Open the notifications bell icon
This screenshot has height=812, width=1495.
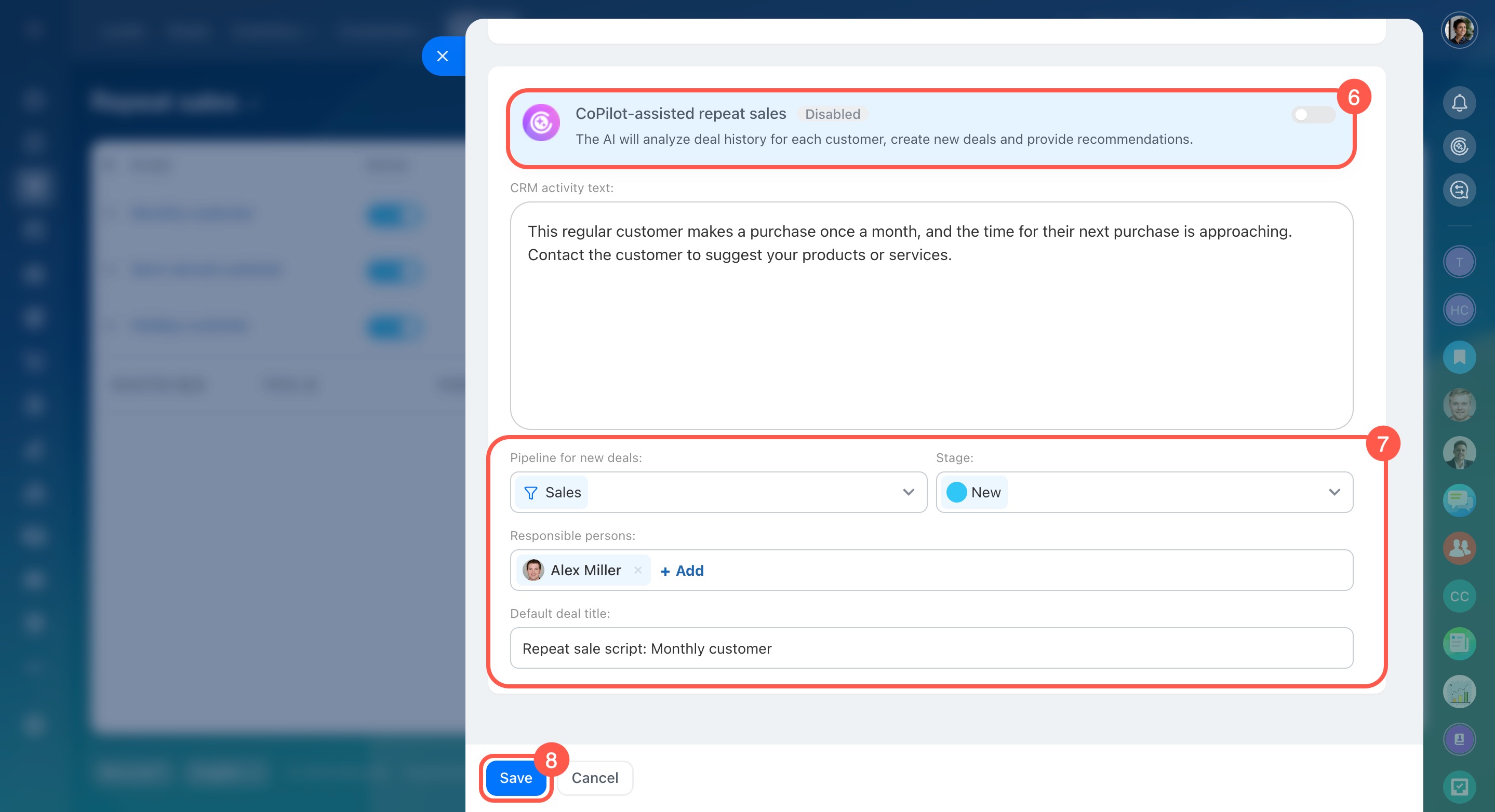click(x=1459, y=103)
